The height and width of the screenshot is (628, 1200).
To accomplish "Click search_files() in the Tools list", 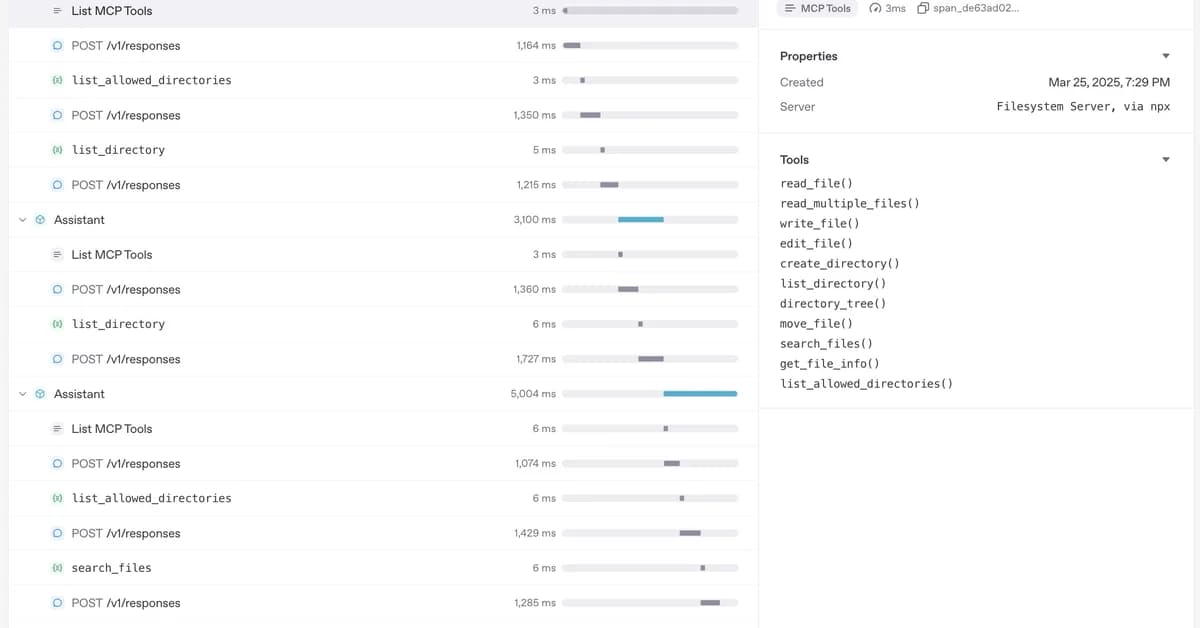I will [826, 344].
